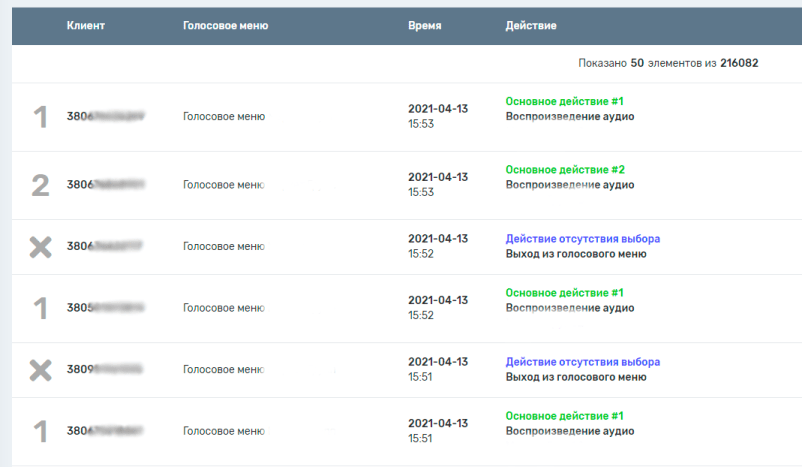Click the digit 1 icon in the 15:53 row
The height and width of the screenshot is (467, 802).
(40, 117)
